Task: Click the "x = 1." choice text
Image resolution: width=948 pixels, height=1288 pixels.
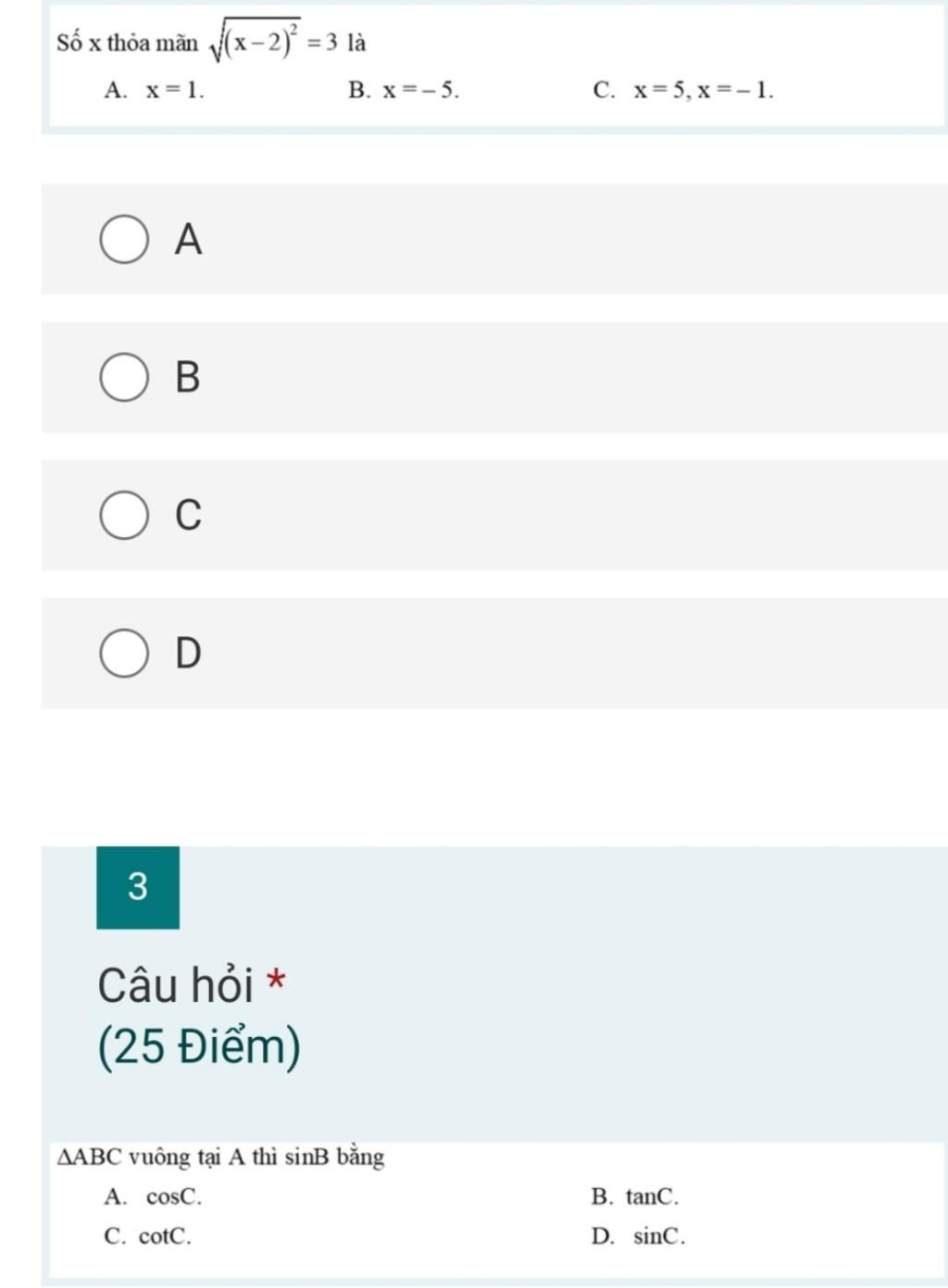Action: click(174, 90)
